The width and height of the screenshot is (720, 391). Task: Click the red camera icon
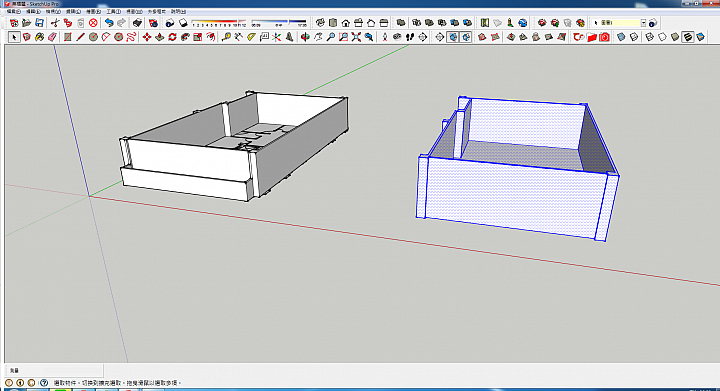pos(604,37)
